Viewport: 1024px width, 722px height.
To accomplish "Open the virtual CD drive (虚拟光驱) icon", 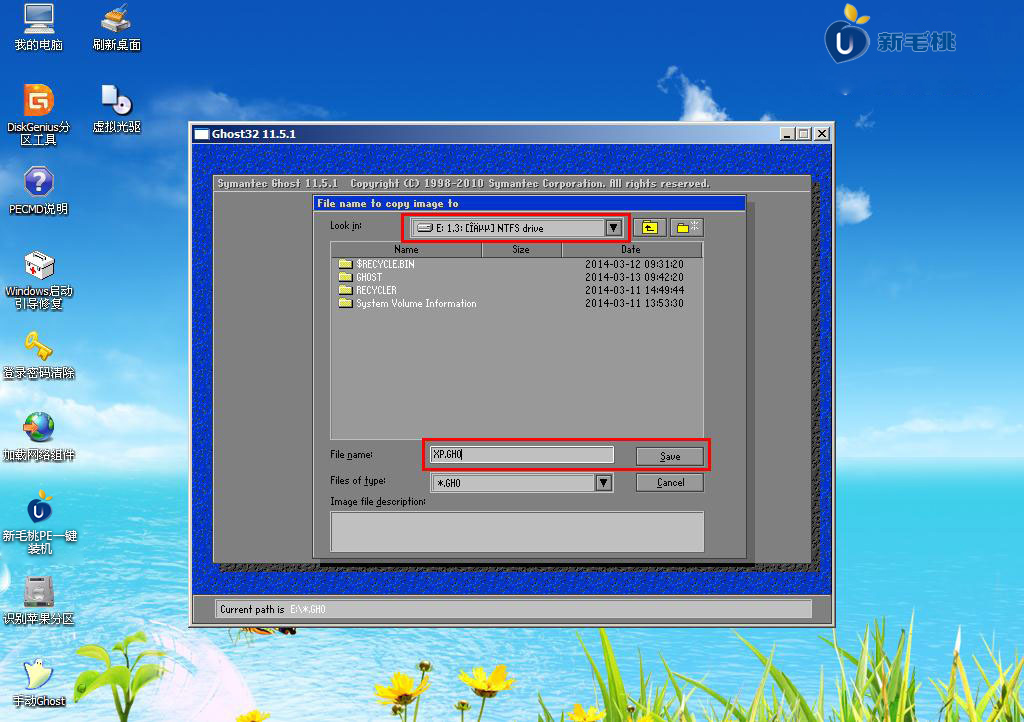I will pyautogui.click(x=116, y=109).
